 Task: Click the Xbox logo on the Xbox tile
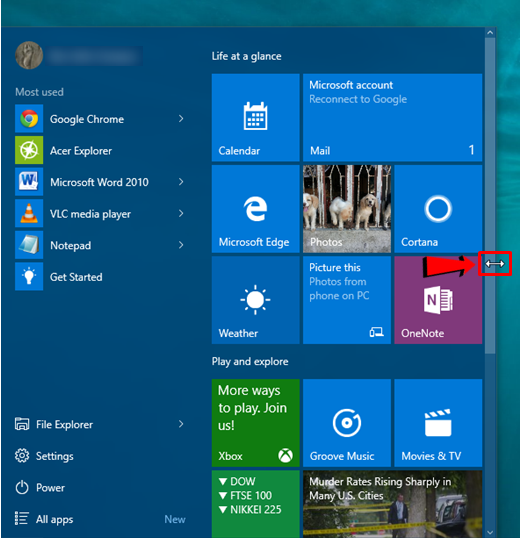[286, 455]
